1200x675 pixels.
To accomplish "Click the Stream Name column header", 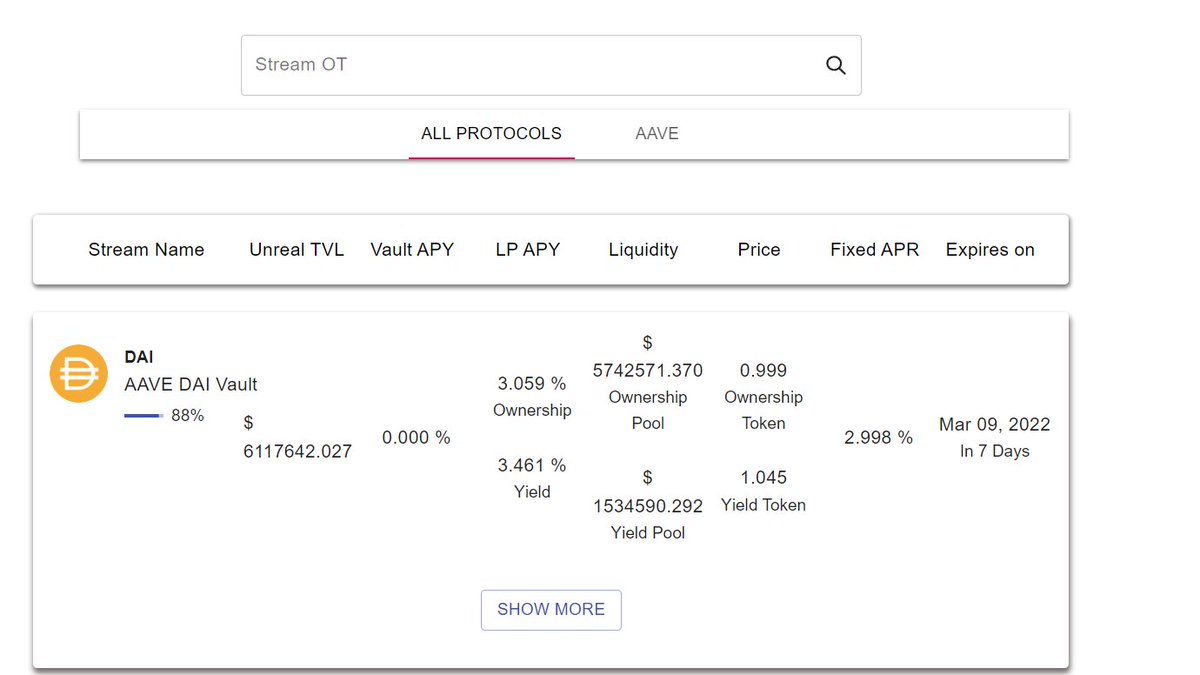I will tap(146, 250).
